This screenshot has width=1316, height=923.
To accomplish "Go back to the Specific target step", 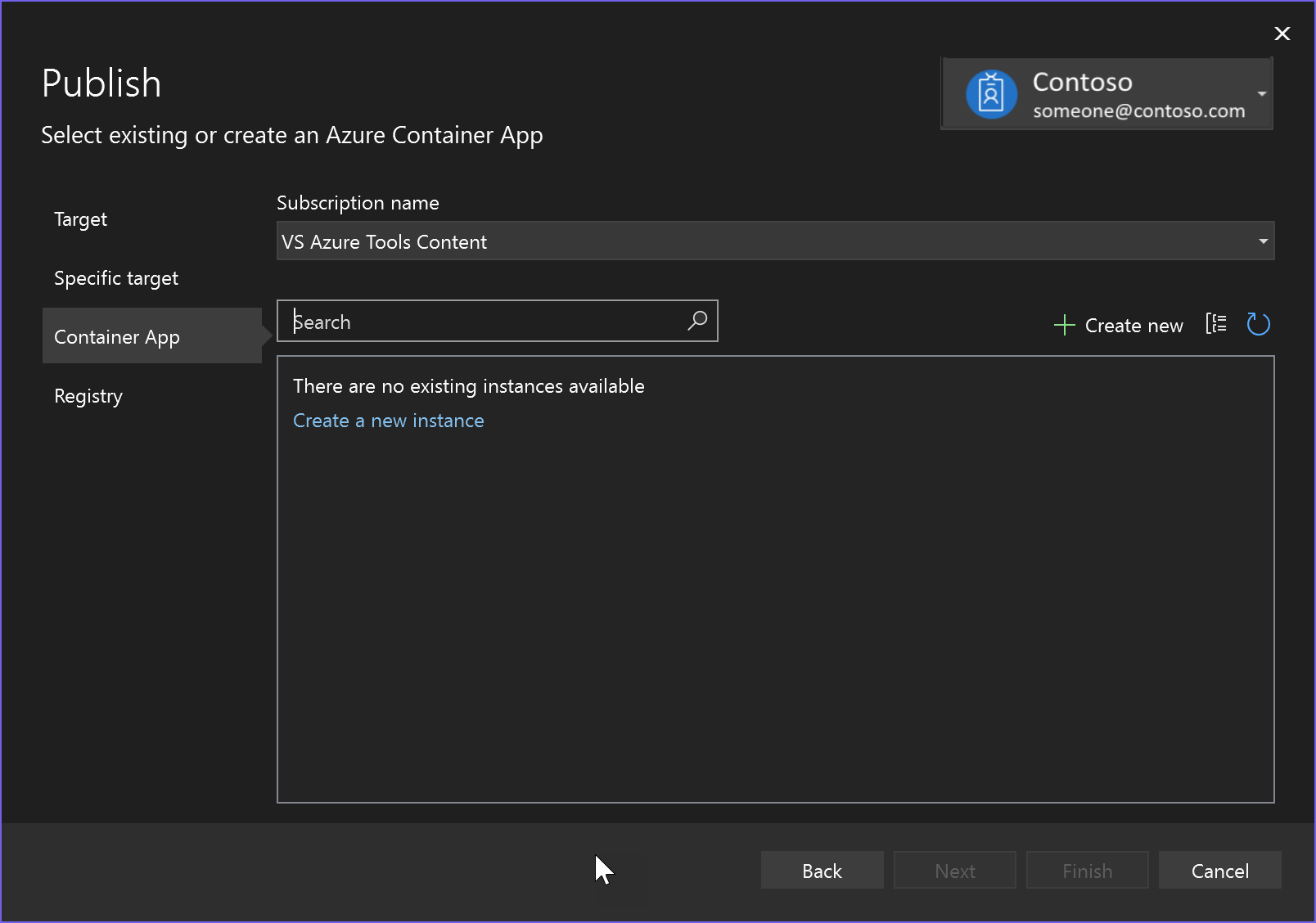I will 116,277.
